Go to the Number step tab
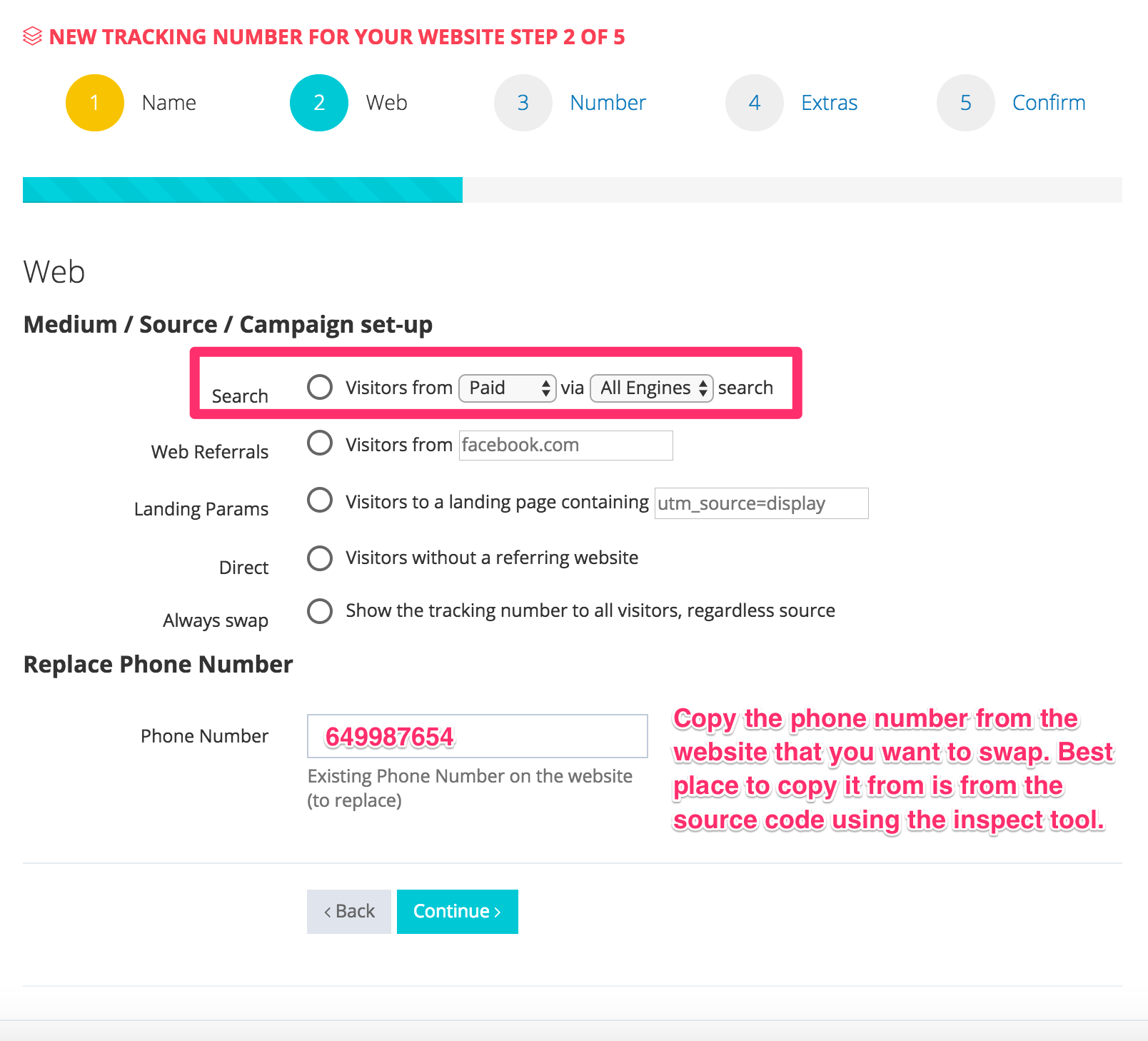Image resolution: width=1148 pixels, height=1041 pixels. [608, 103]
